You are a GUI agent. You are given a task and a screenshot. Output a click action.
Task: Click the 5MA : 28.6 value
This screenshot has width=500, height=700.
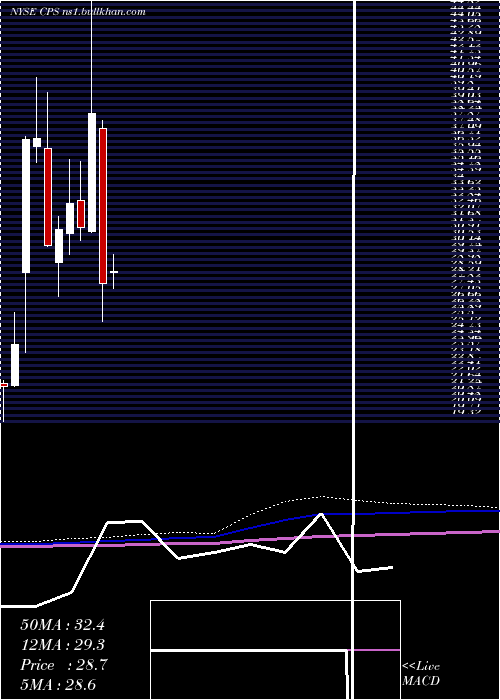point(58,685)
